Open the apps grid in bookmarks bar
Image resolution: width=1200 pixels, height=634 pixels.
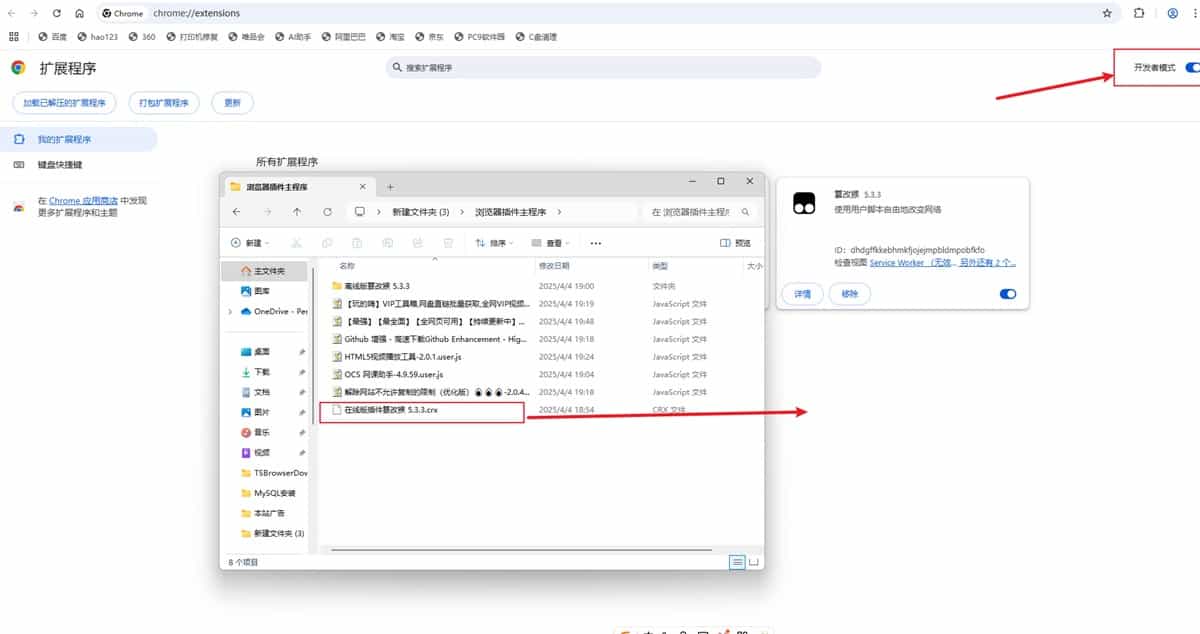[x=14, y=37]
